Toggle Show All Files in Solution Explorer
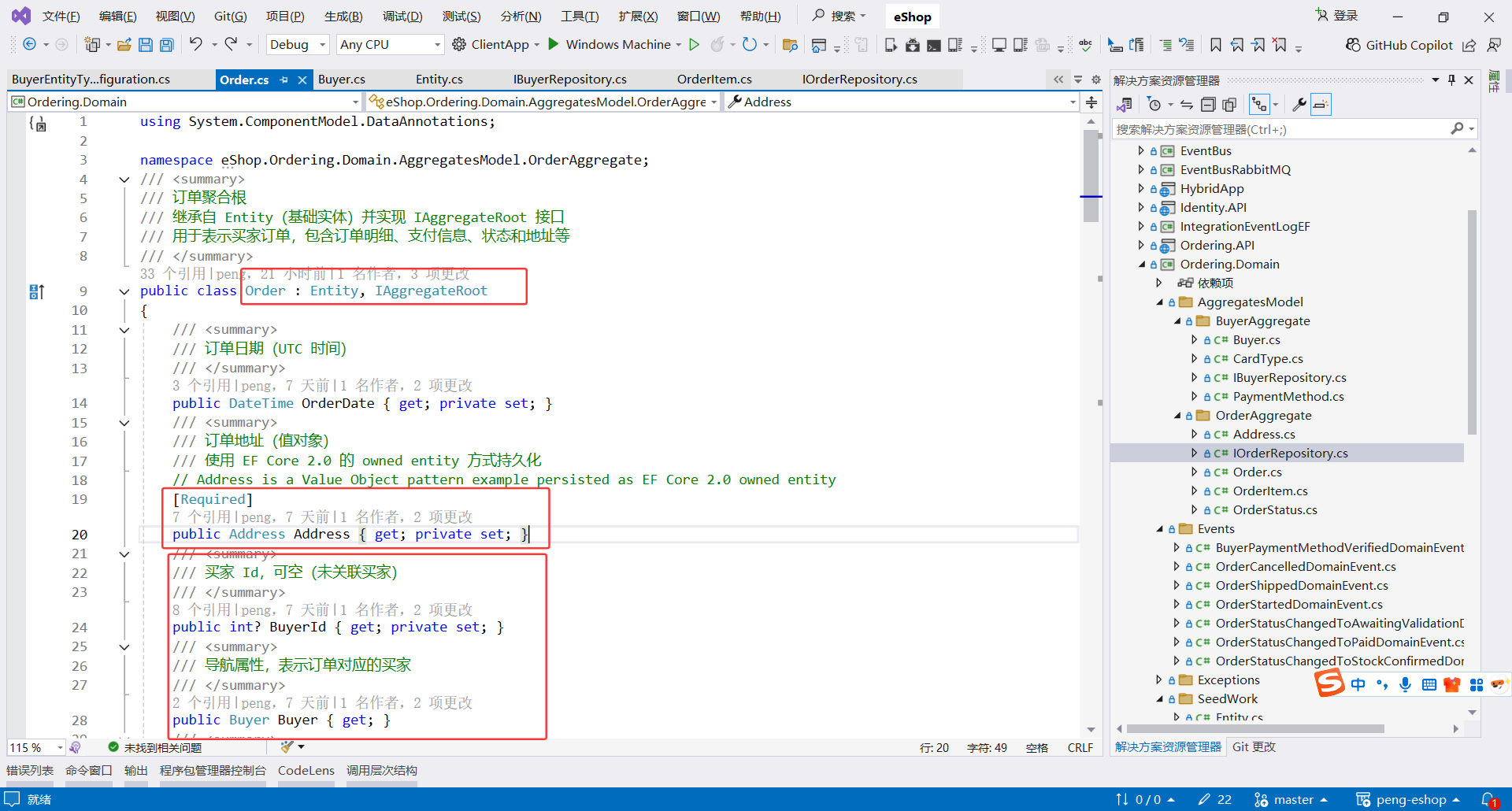This screenshot has width=1512, height=811. [1229, 104]
